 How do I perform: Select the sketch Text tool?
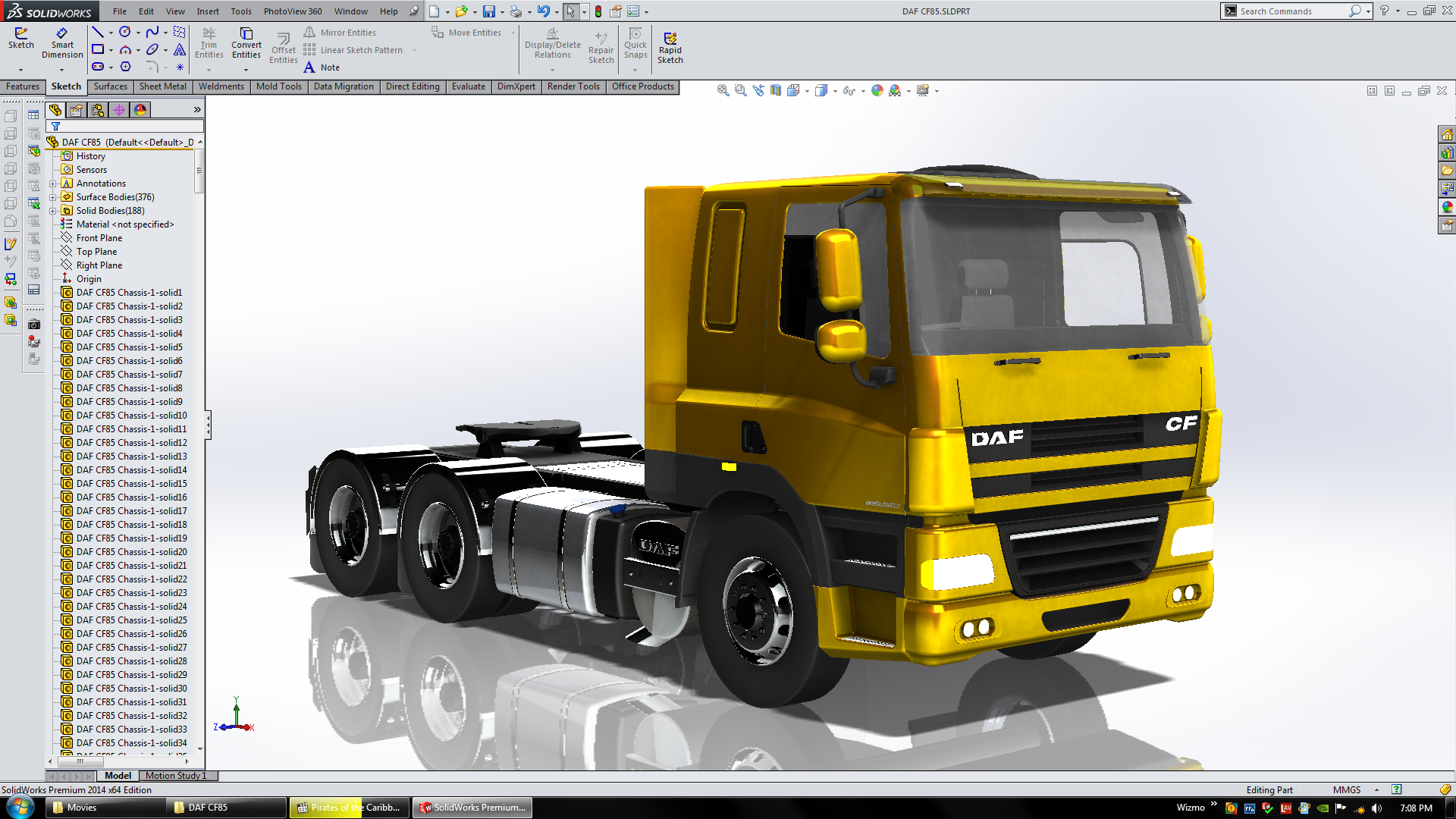tap(180, 49)
